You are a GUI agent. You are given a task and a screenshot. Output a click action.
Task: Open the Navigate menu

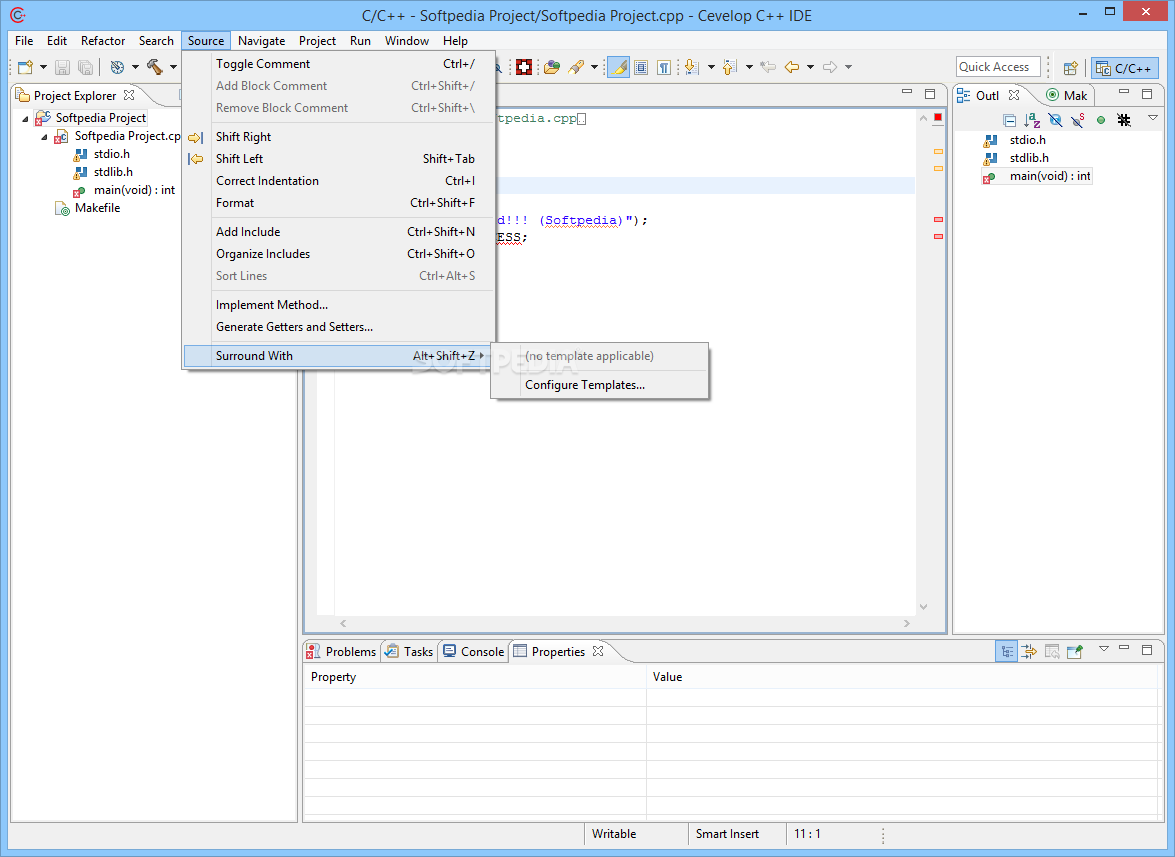pyautogui.click(x=262, y=40)
